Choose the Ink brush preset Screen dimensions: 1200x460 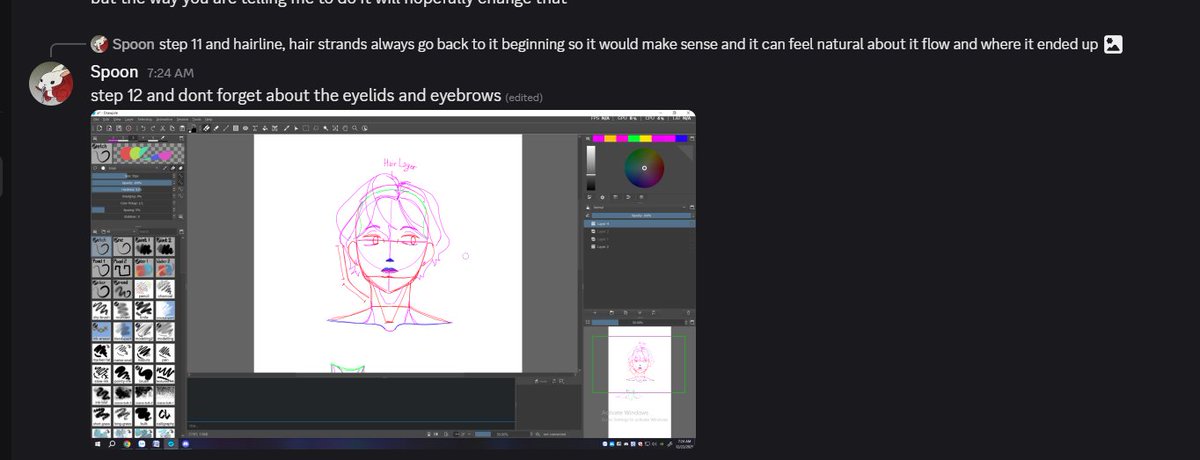122,246
